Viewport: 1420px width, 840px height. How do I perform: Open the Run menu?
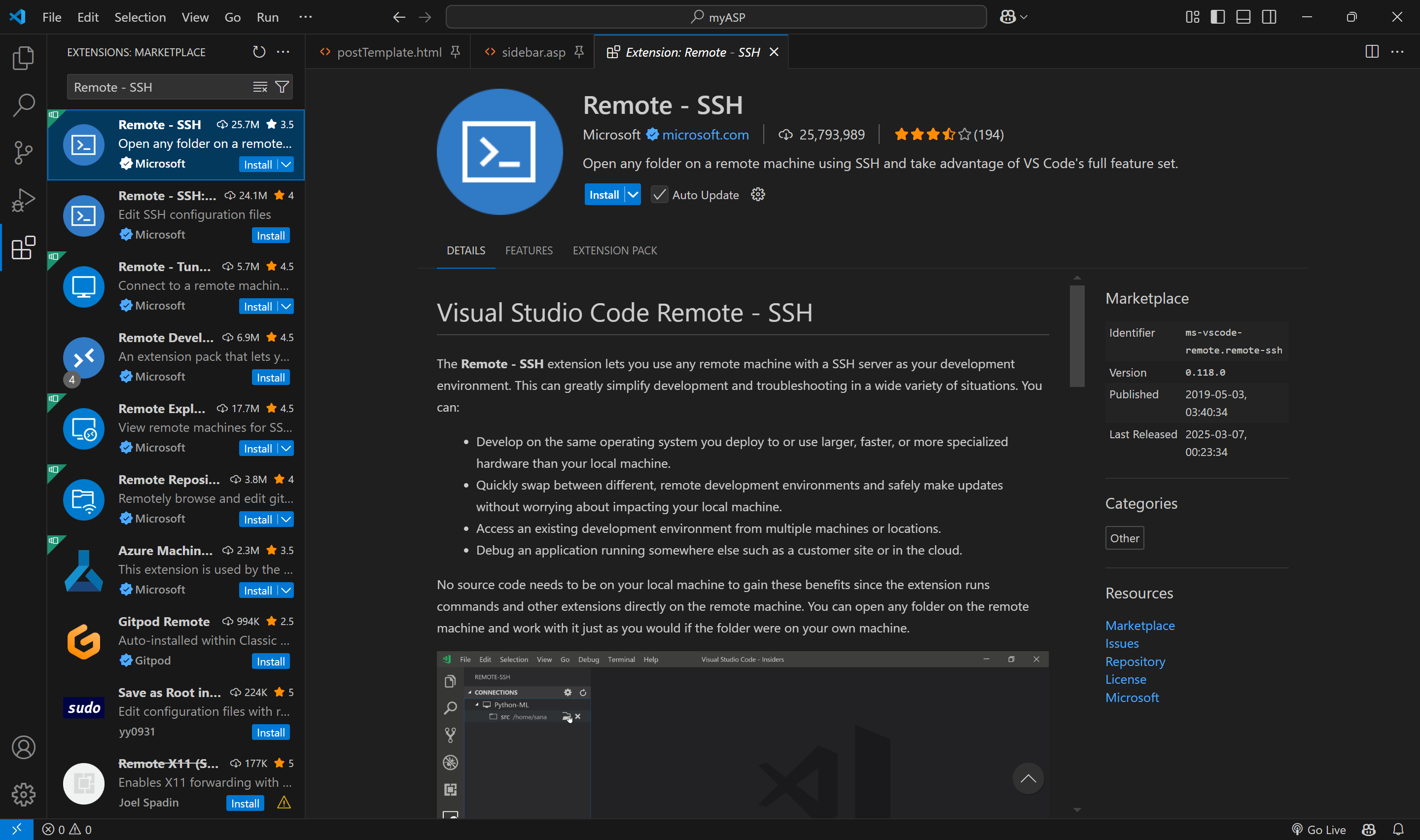[268, 17]
